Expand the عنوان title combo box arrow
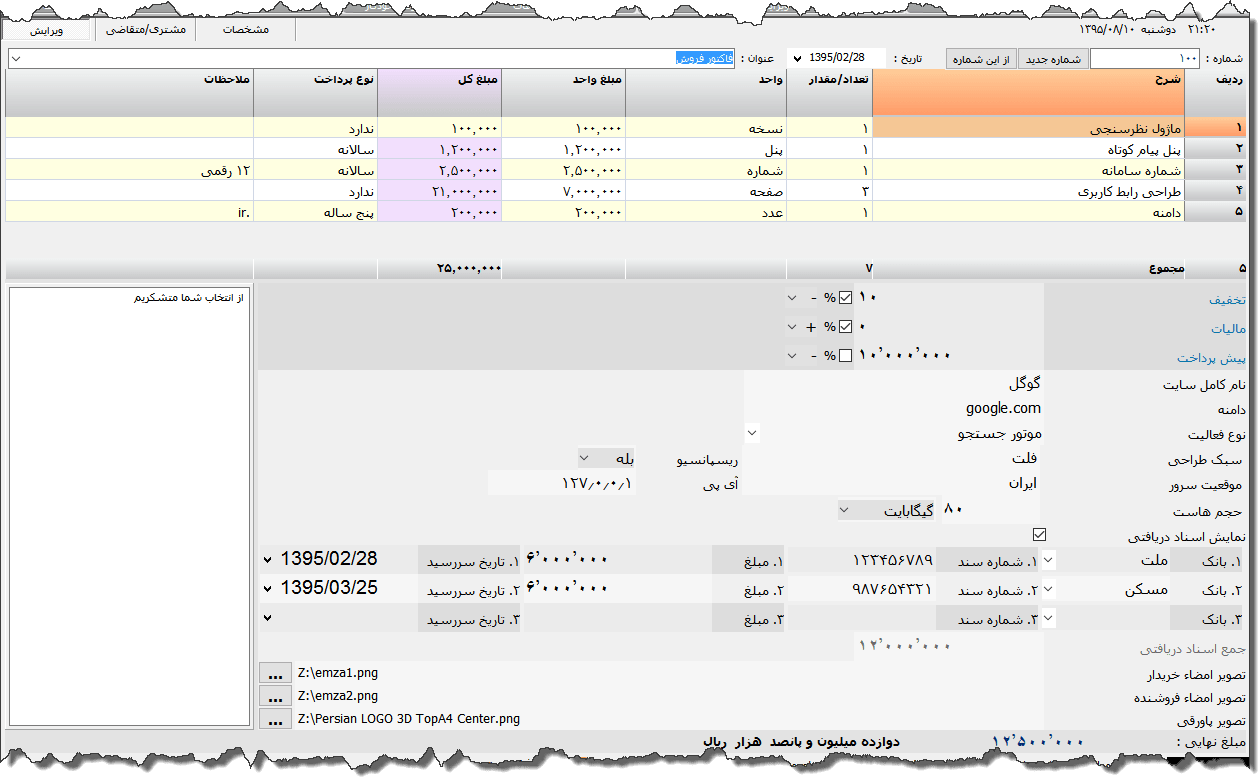Image resolution: width=1258 pixels, height=777 pixels. click(15, 59)
